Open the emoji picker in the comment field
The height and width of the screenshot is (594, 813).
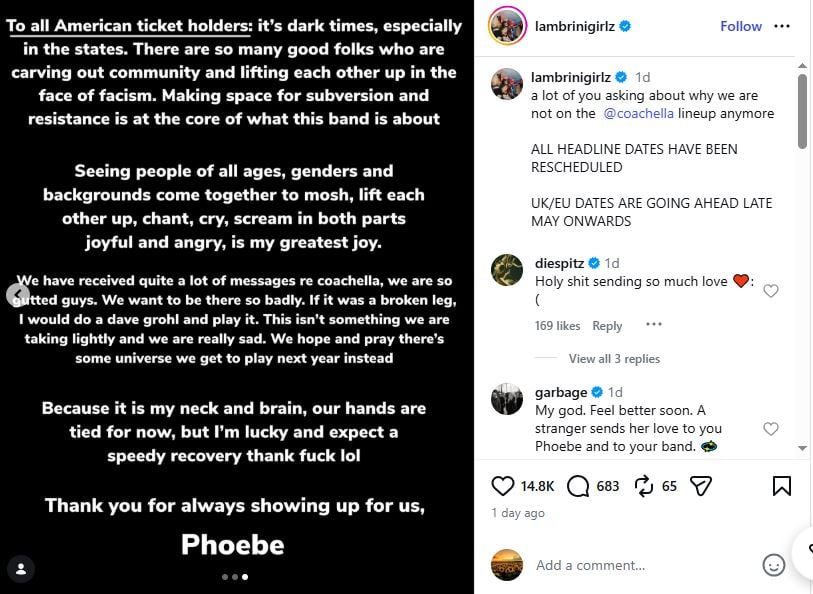(x=773, y=565)
